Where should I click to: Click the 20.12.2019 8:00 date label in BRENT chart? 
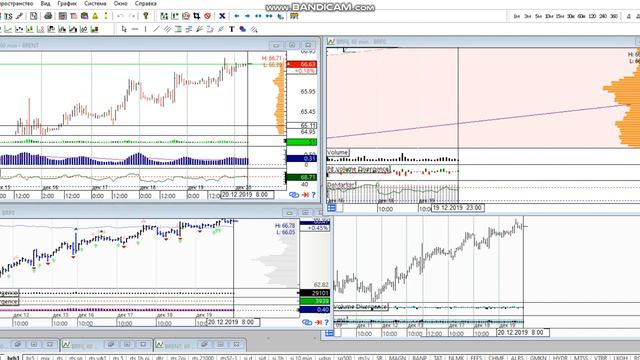click(x=247, y=195)
